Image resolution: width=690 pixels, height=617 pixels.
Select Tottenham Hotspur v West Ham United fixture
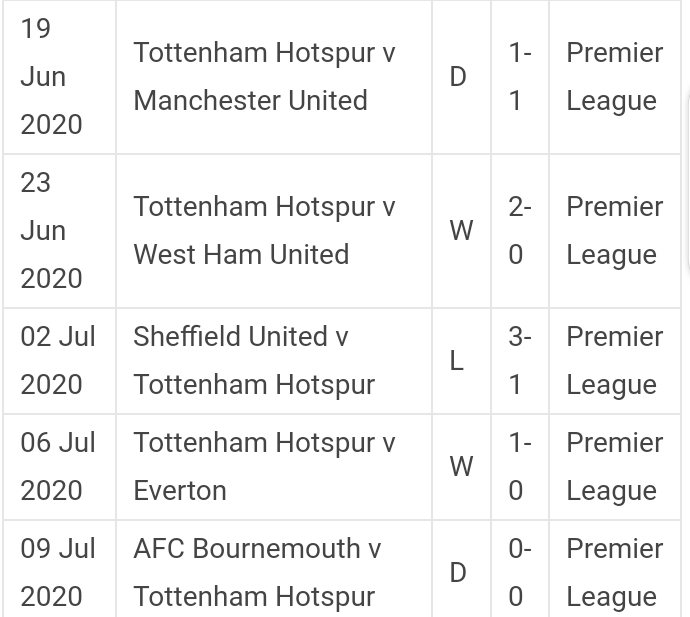coord(274,231)
